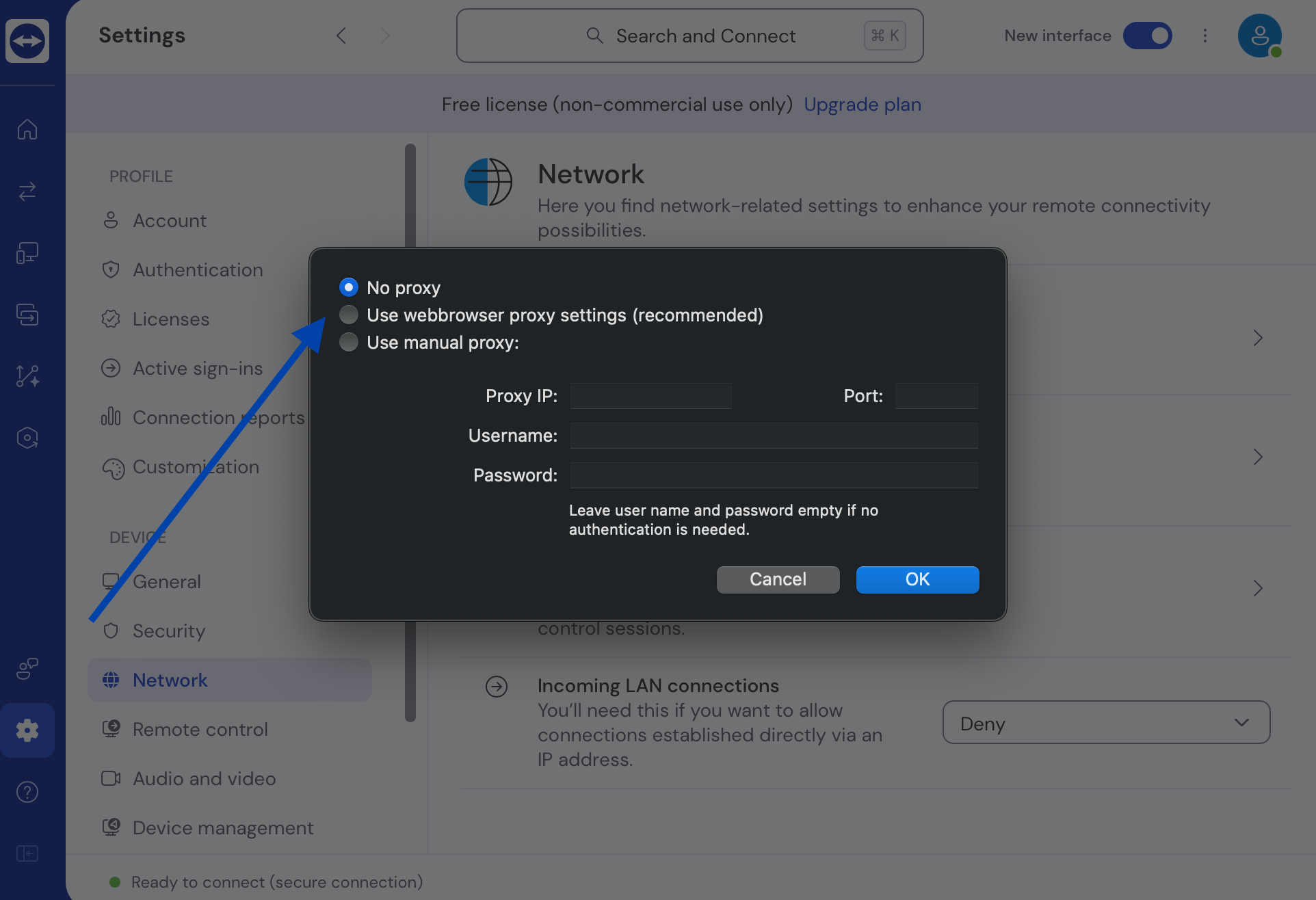
Task: Open the Remote Support arrows icon
Action: [x=27, y=191]
